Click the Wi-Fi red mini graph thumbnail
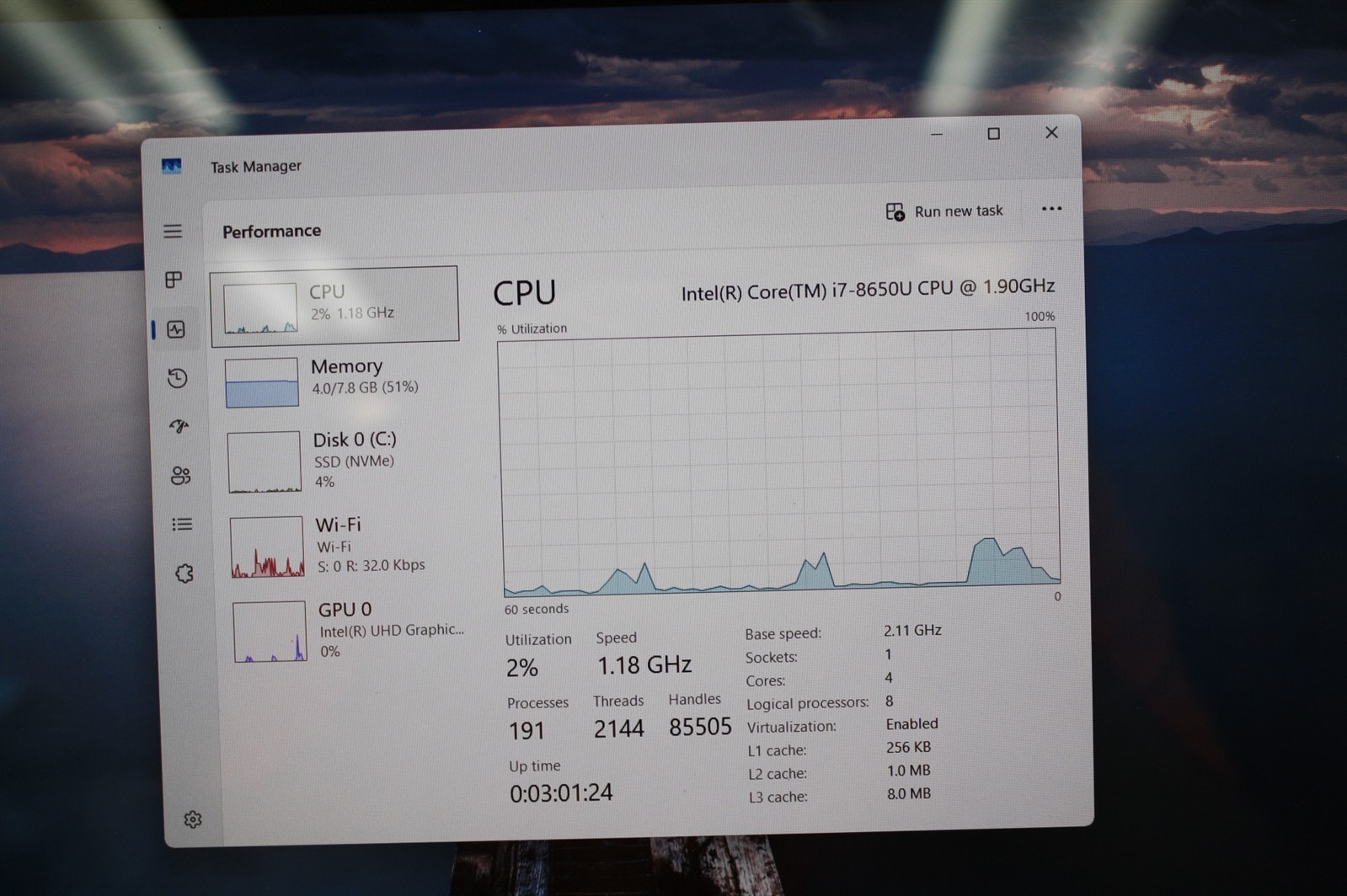Viewport: 1347px width, 896px height. tap(267, 547)
